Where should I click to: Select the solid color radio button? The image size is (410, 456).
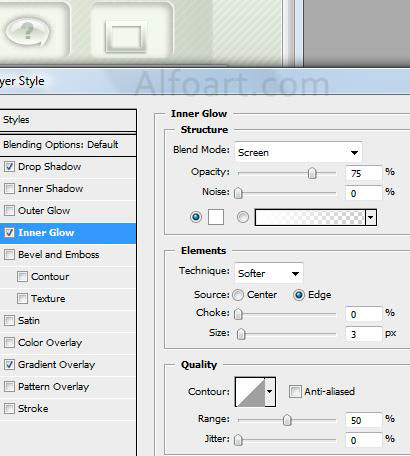pos(196,217)
